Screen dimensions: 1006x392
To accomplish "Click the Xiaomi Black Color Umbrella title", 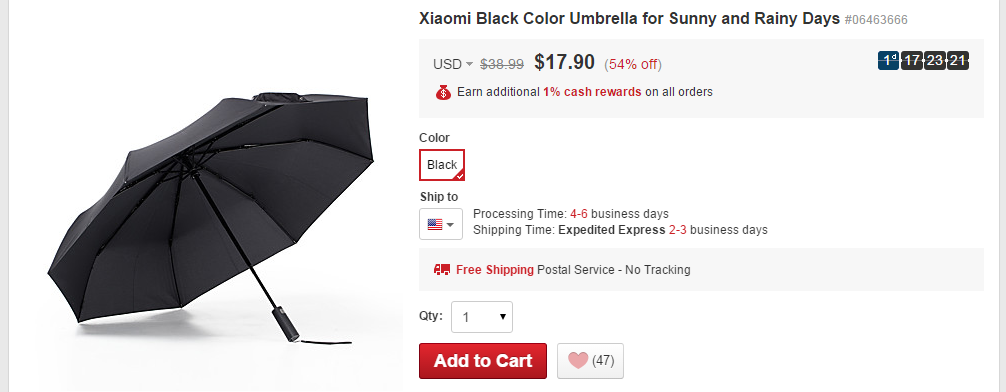I will tap(629, 18).
